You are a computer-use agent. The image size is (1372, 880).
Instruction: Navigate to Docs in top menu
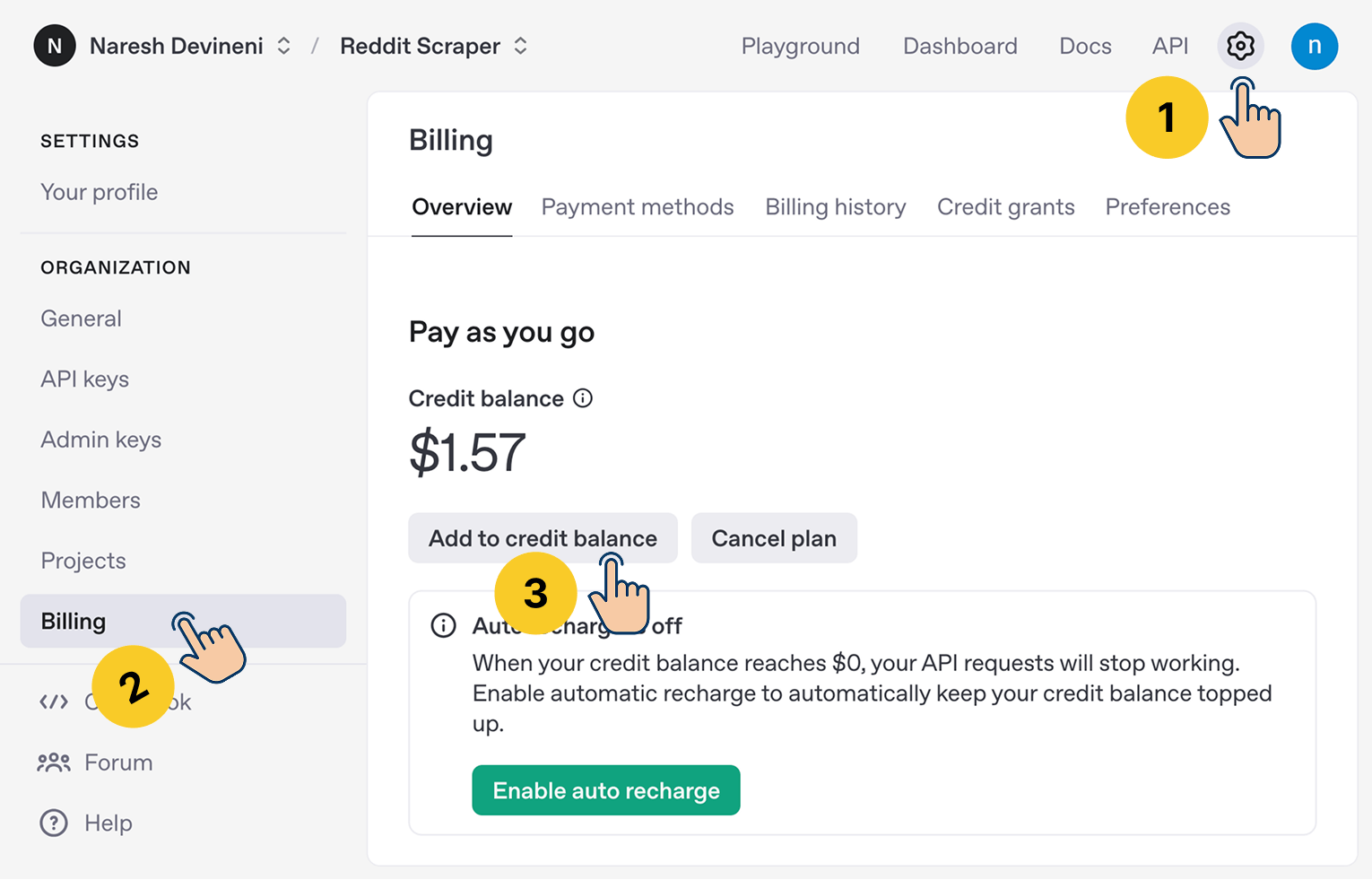pos(1085,46)
